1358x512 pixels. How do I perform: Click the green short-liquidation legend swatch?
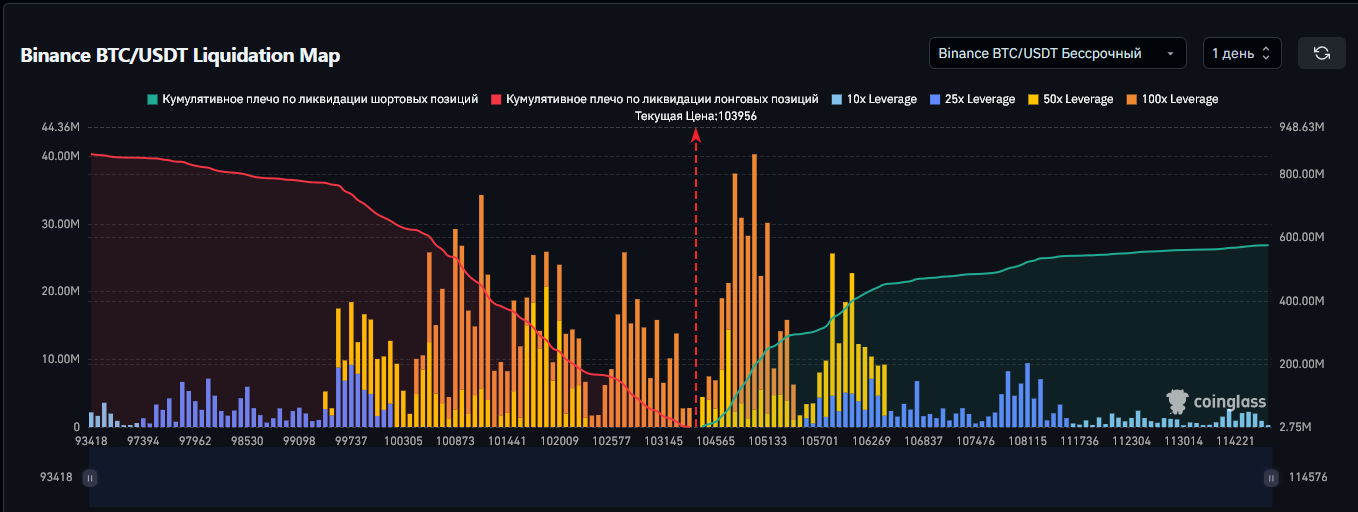152,99
